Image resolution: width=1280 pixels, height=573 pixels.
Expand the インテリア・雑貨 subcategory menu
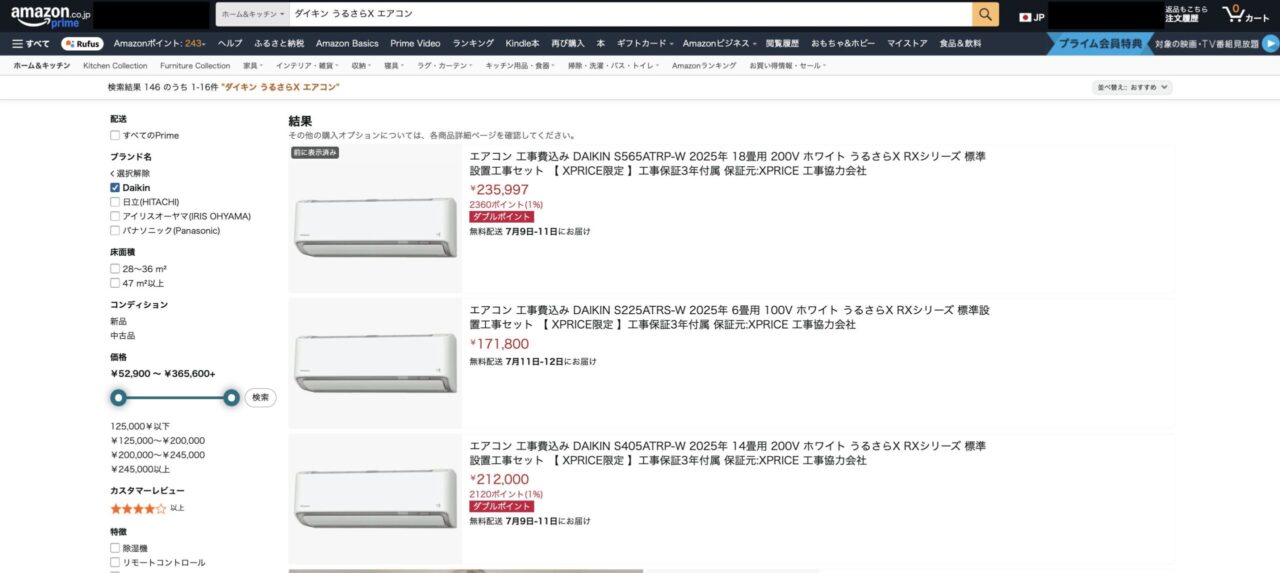coord(306,66)
